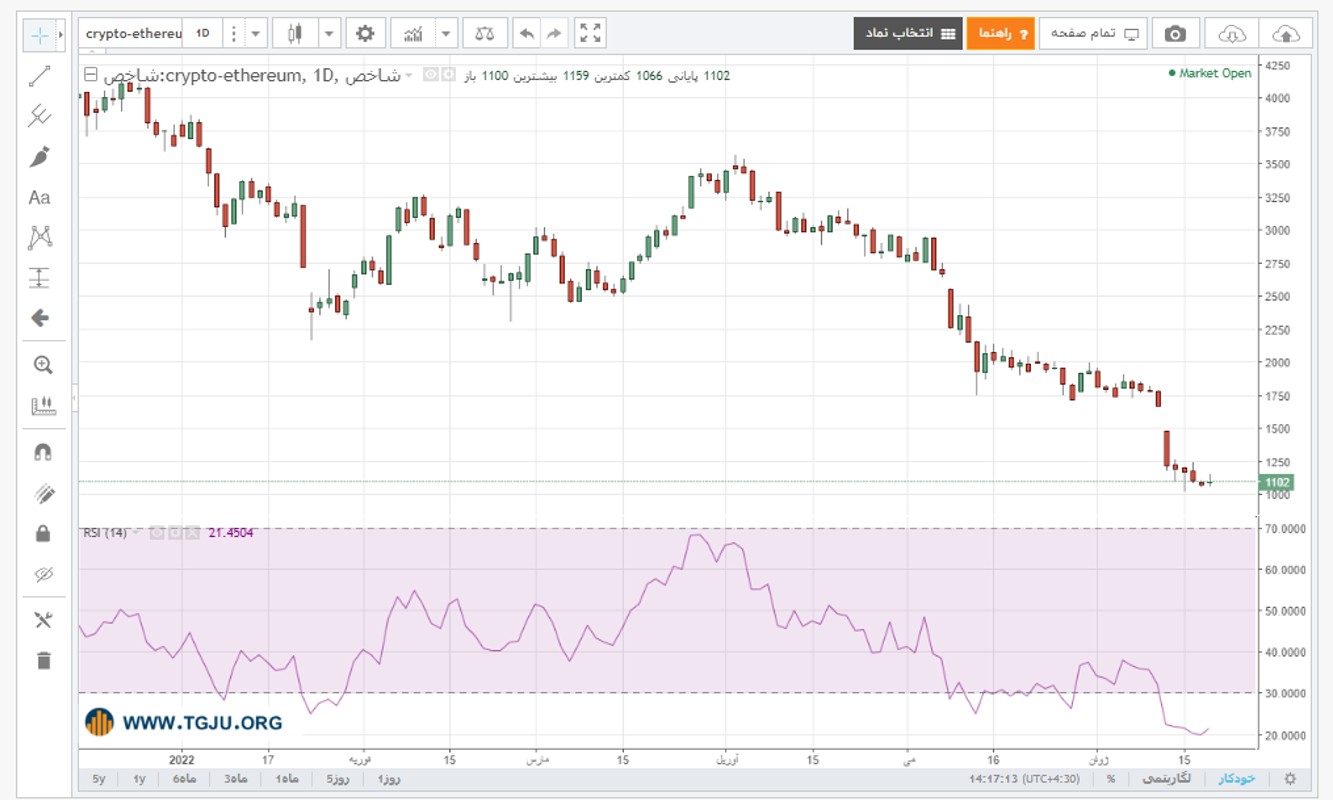
Task: Load chart from cloud download icon
Action: pyautogui.click(x=1232, y=33)
